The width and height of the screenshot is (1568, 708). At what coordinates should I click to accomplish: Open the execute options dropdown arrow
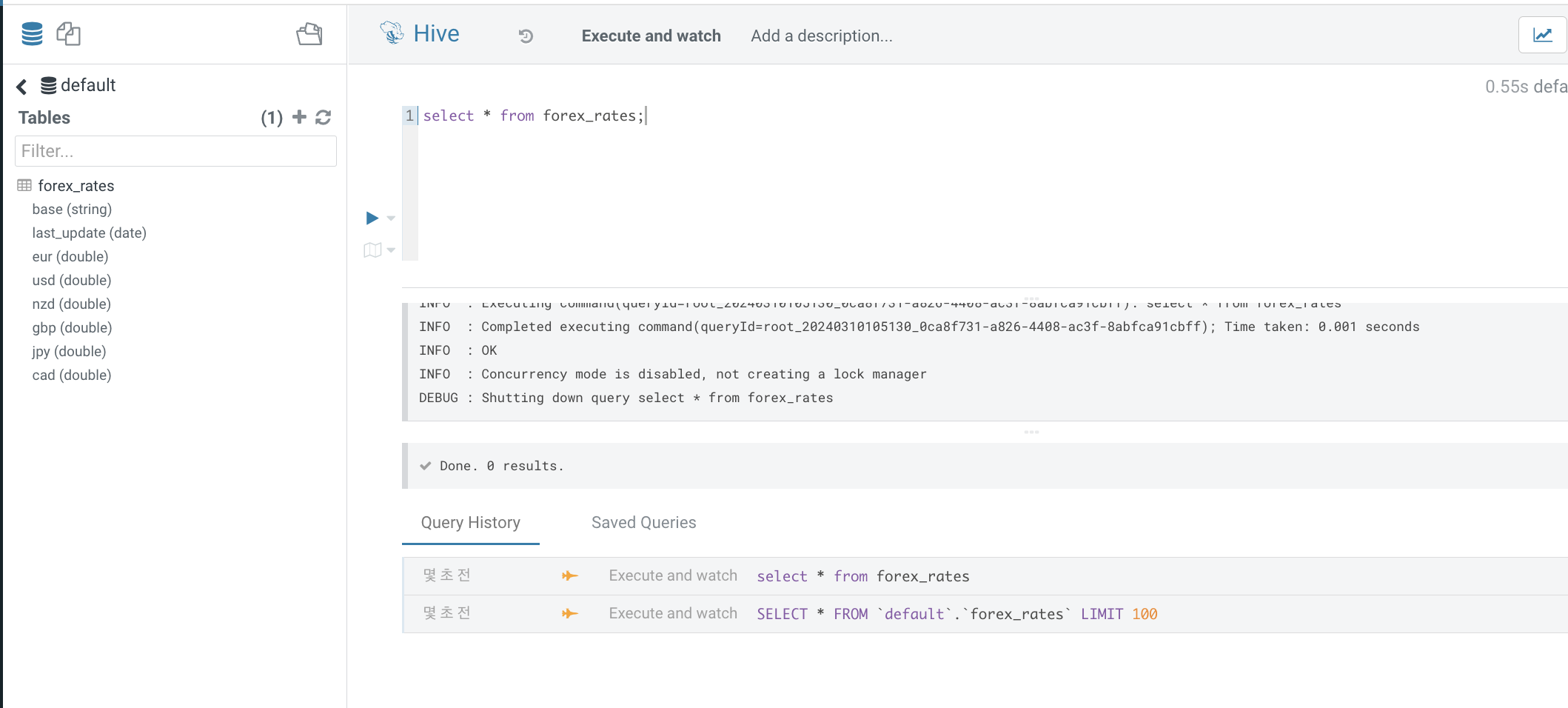pyautogui.click(x=392, y=218)
